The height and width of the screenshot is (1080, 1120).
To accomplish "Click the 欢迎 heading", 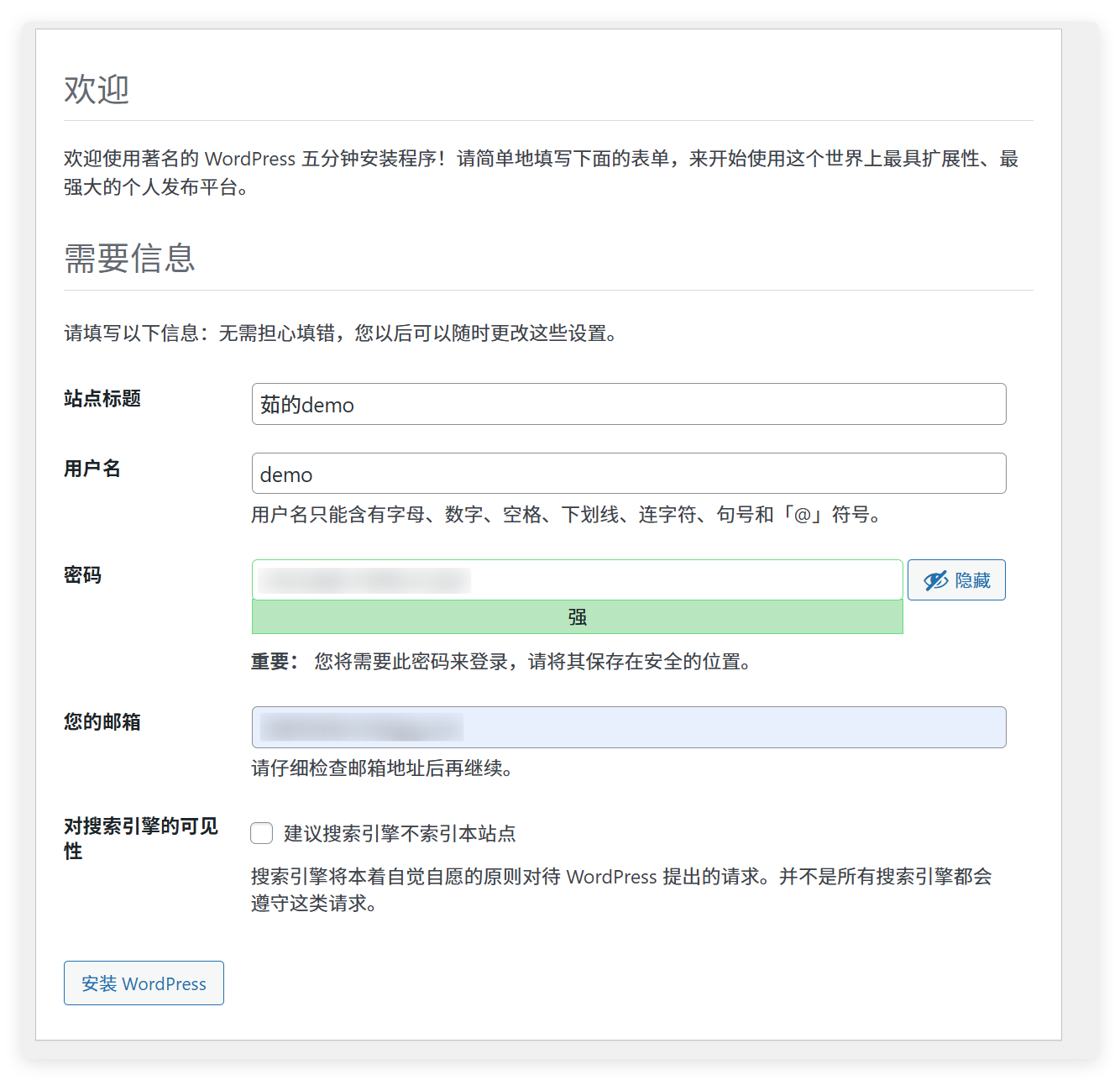I will [97, 89].
